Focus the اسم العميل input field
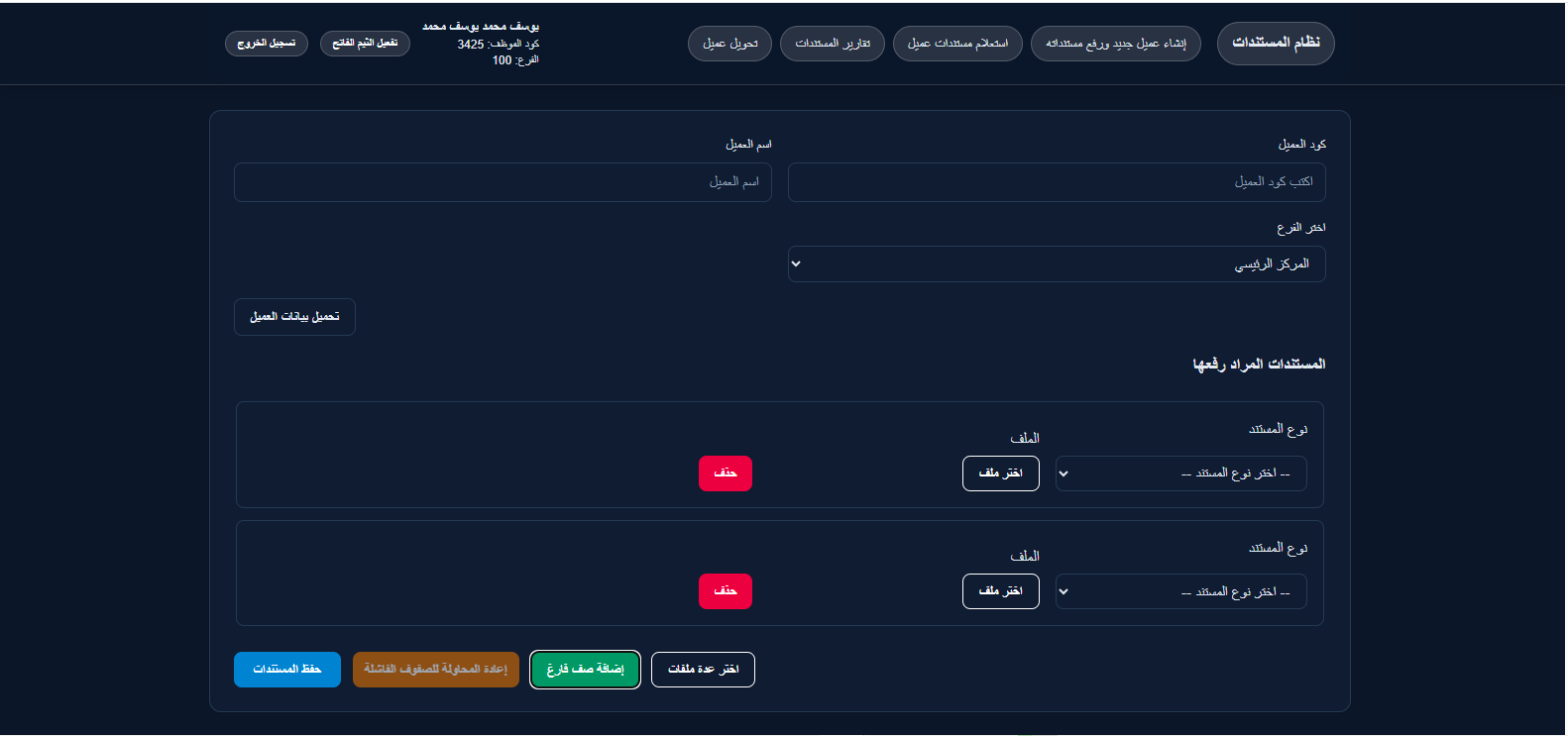This screenshot has height=736, width=1568. coord(503,182)
